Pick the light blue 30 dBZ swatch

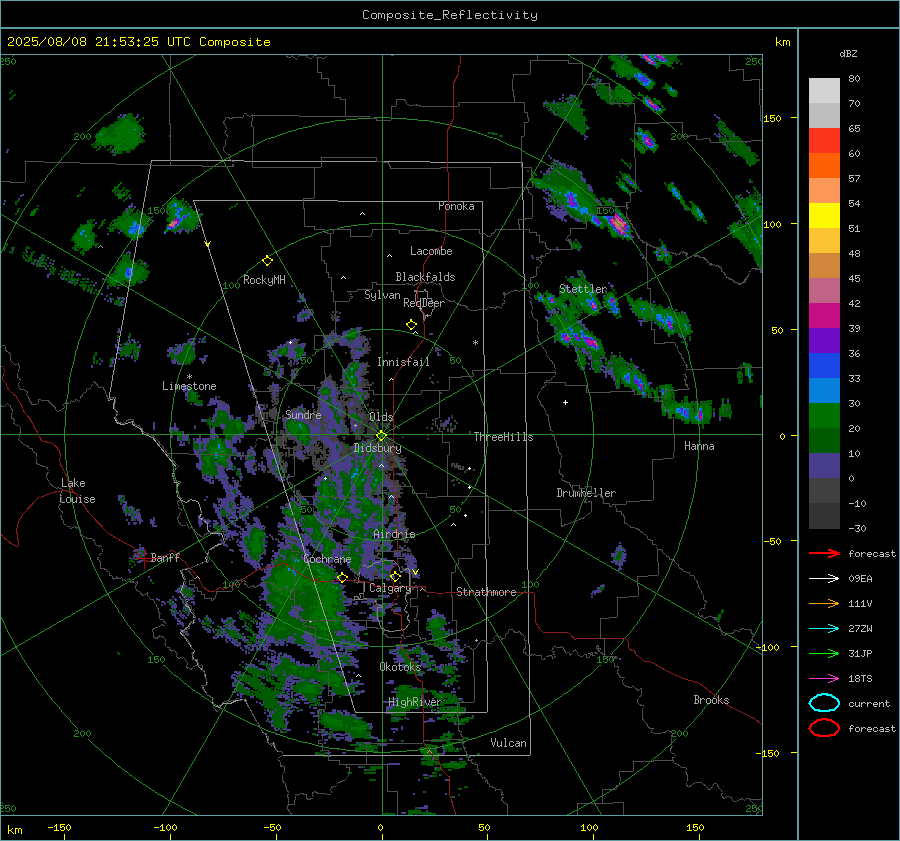[824, 390]
